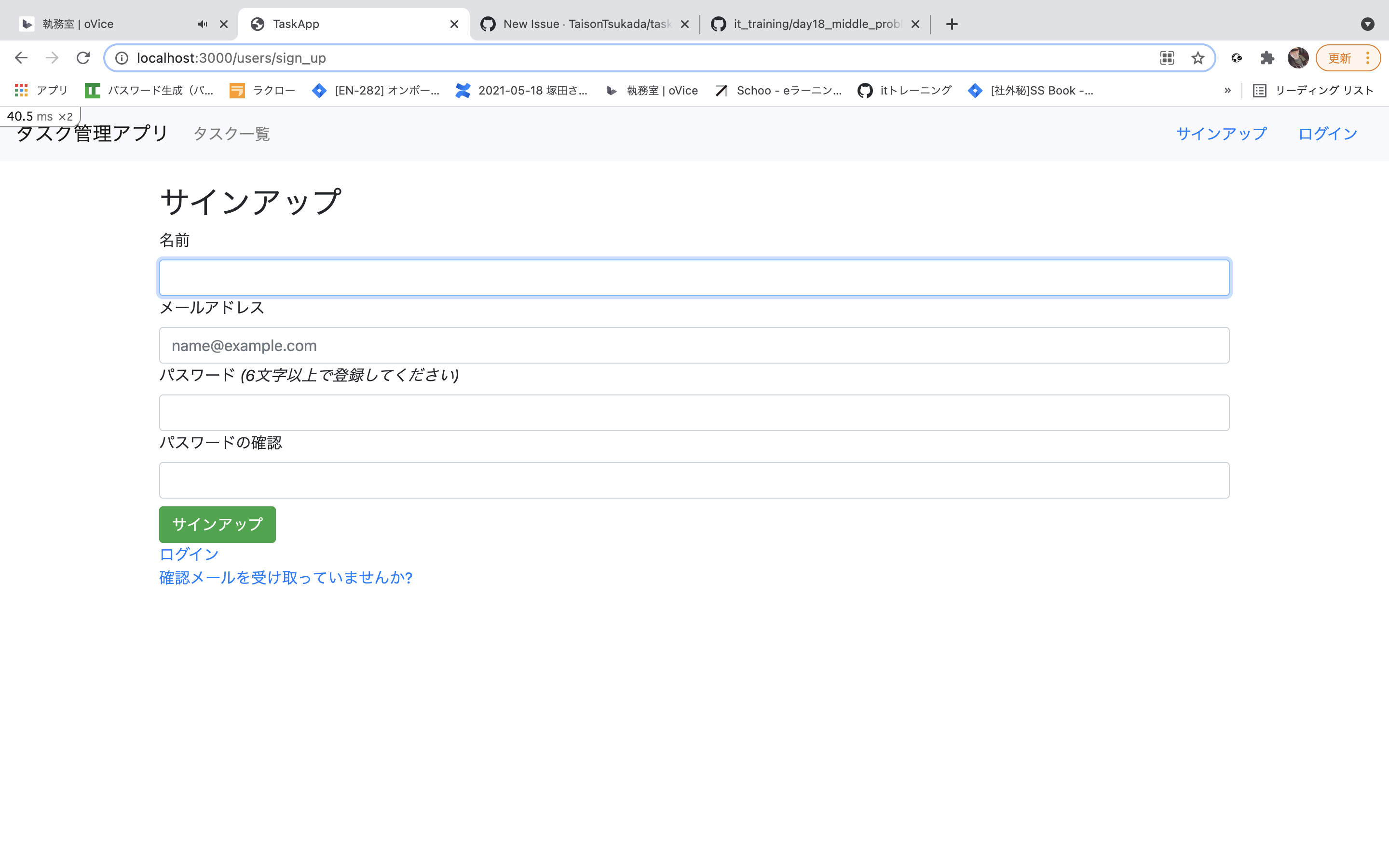View site information icon in address bar

pyautogui.click(x=122, y=58)
